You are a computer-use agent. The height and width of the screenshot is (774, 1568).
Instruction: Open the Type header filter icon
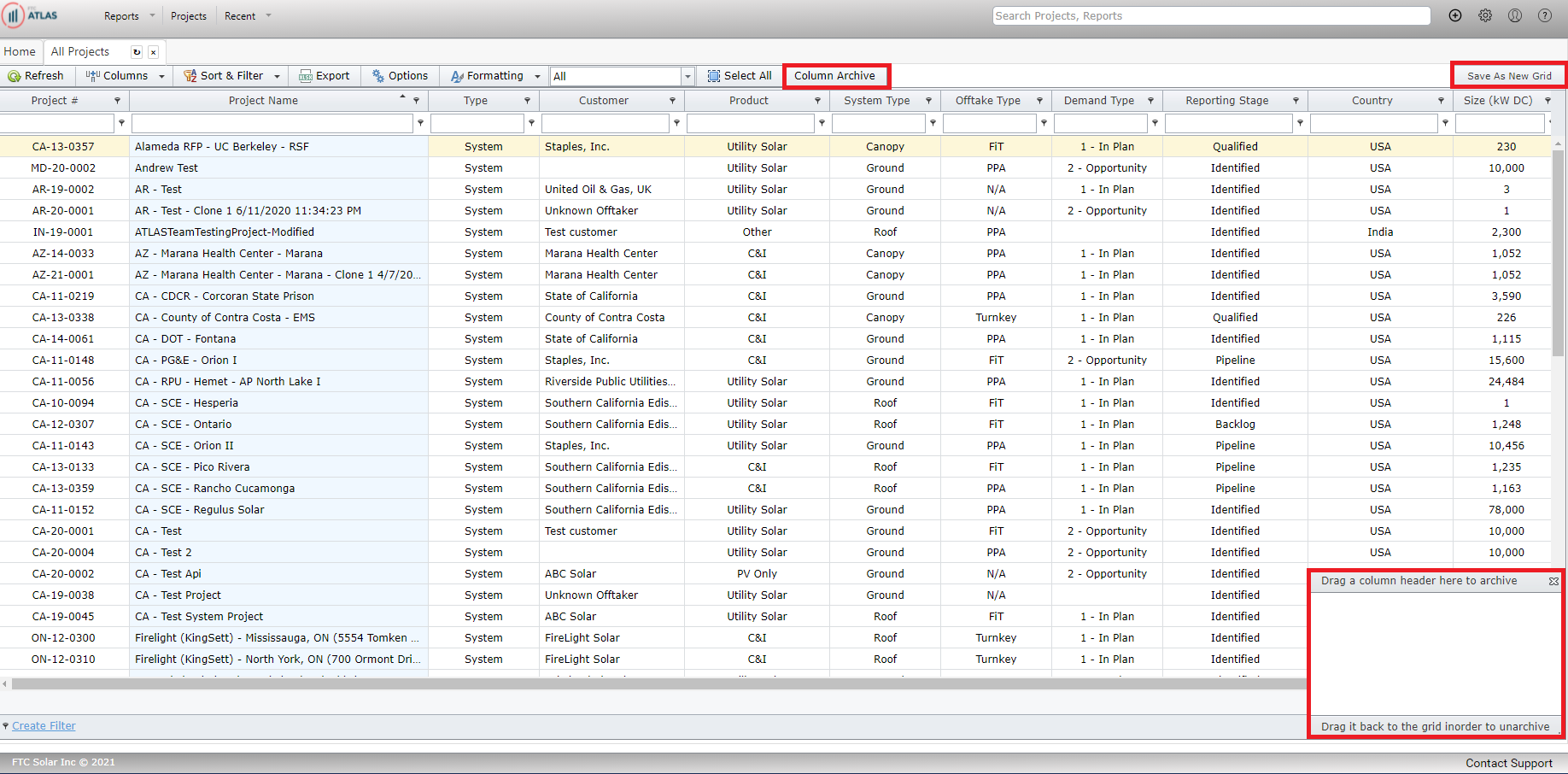pyautogui.click(x=527, y=101)
